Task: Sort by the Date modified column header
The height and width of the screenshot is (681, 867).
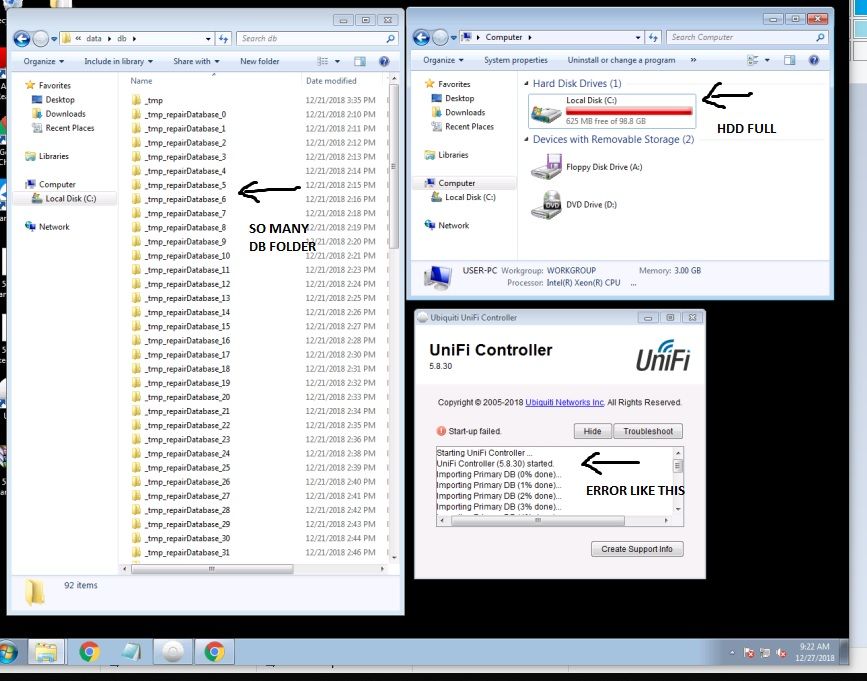Action: coord(331,81)
